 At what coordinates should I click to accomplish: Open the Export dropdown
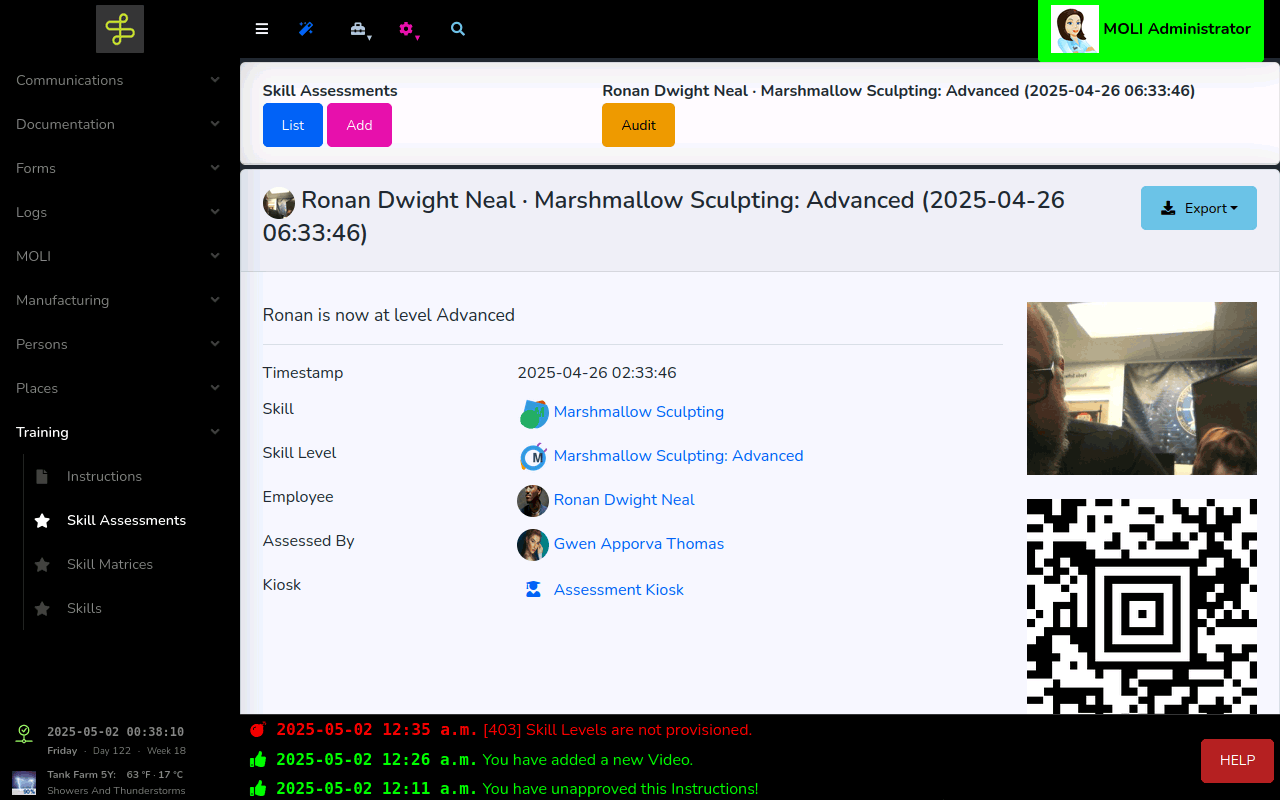click(1198, 208)
